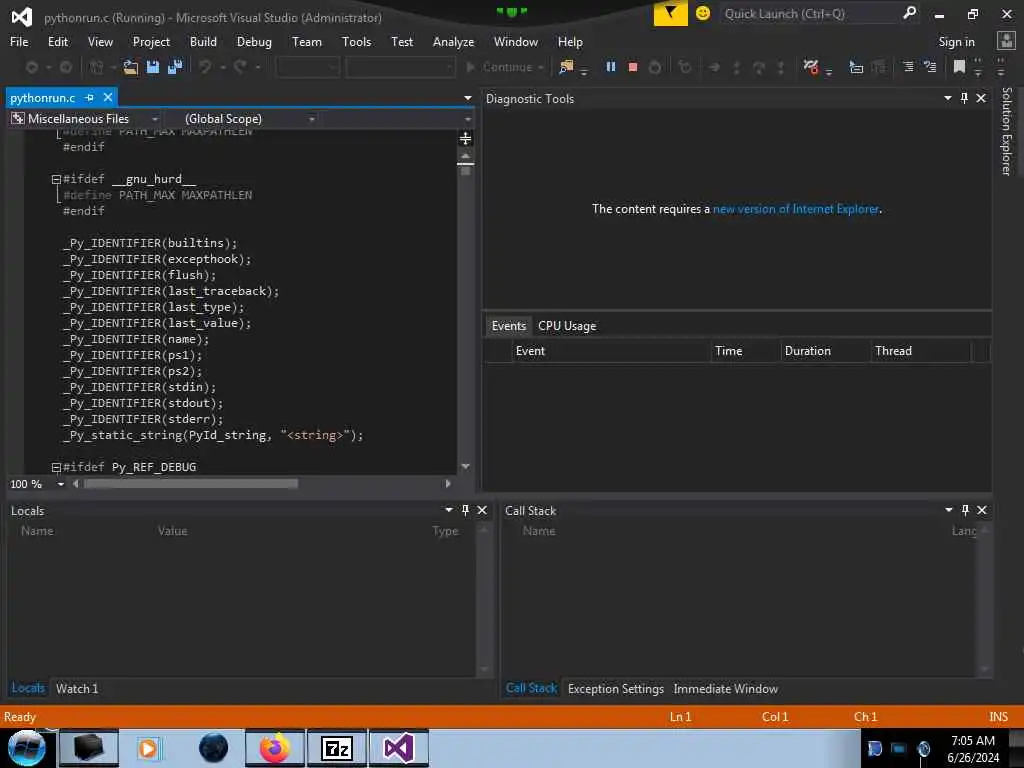This screenshot has width=1024, height=768.
Task: Open the Analyze menu
Action: point(453,42)
